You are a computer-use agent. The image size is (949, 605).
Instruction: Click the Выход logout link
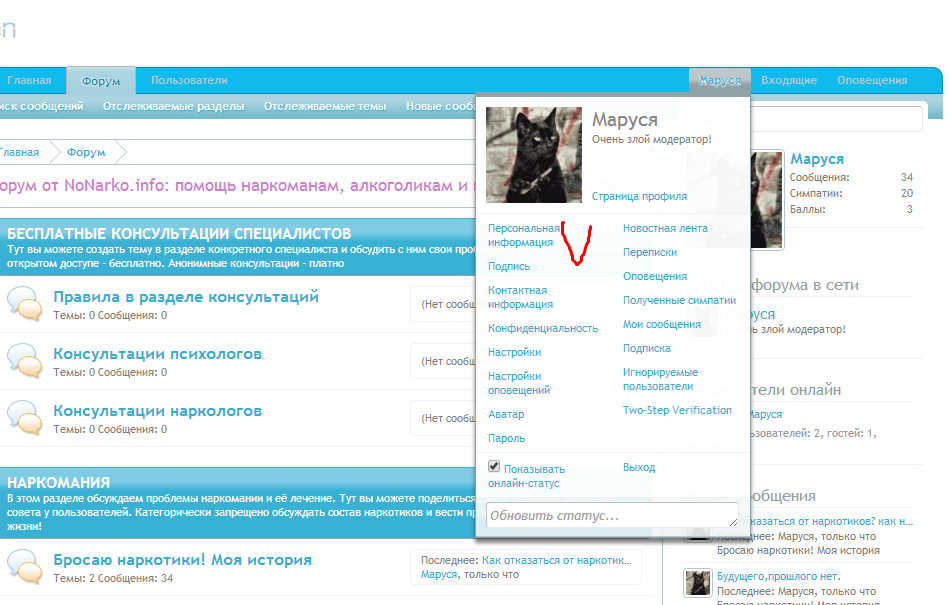point(639,467)
